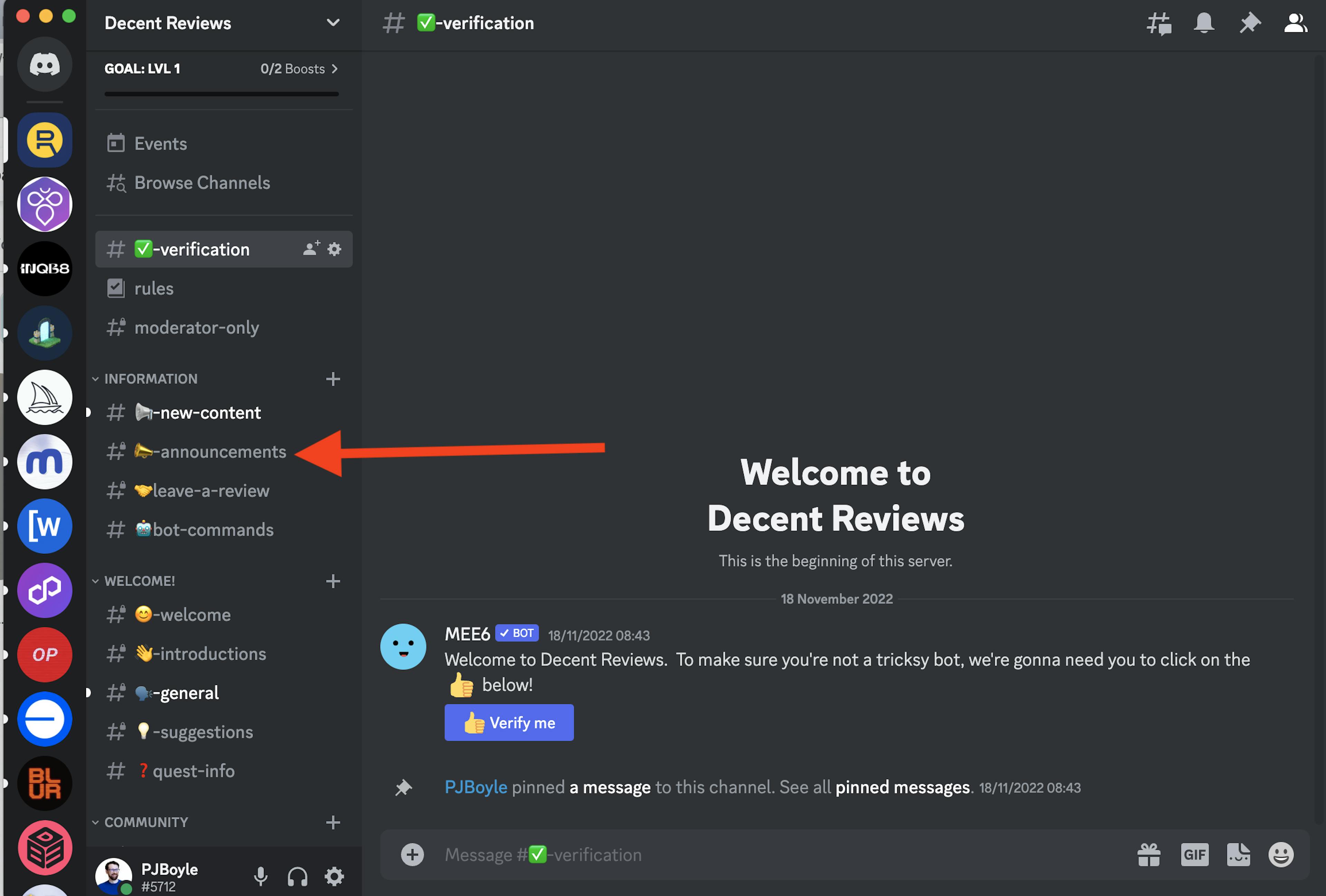
Task: Open the gift Nitro icon
Action: [1149, 854]
